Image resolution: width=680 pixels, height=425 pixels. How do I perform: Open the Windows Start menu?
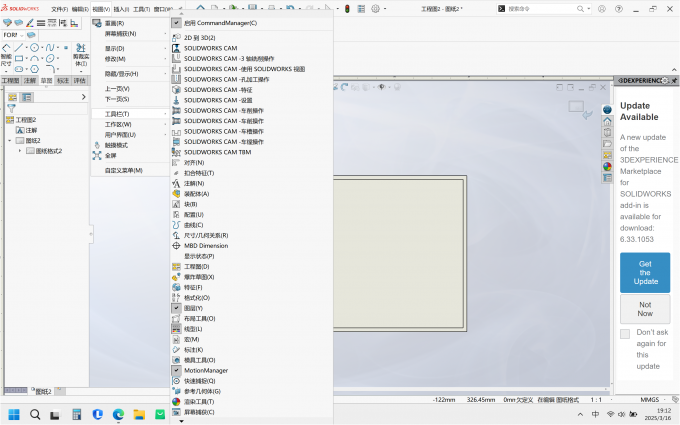click(x=14, y=415)
